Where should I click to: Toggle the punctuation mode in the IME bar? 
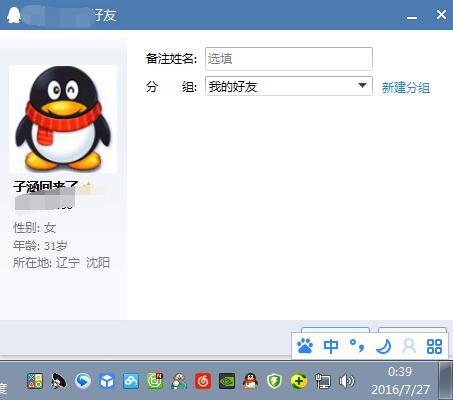357,346
